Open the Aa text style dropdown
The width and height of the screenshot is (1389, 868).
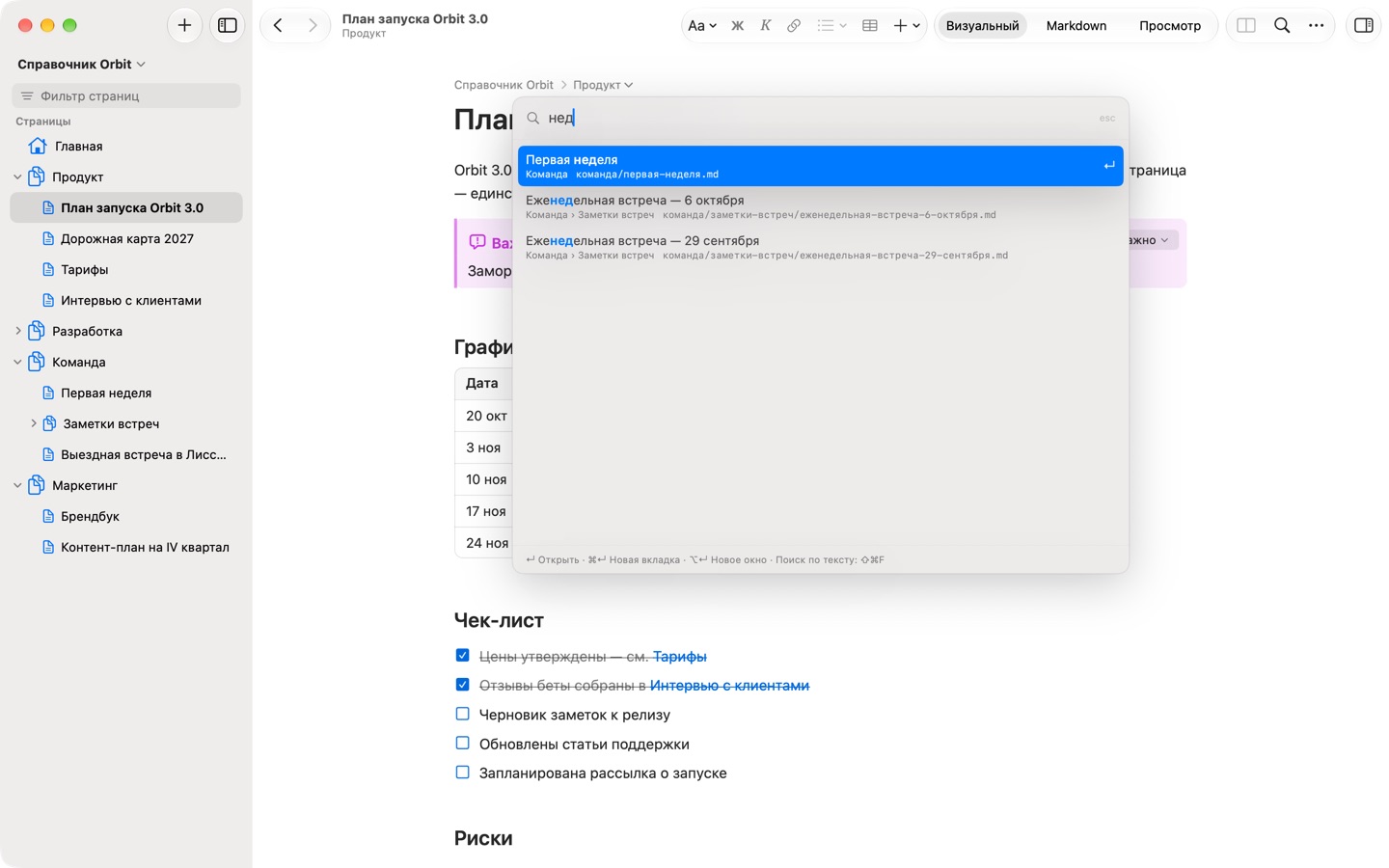point(702,26)
